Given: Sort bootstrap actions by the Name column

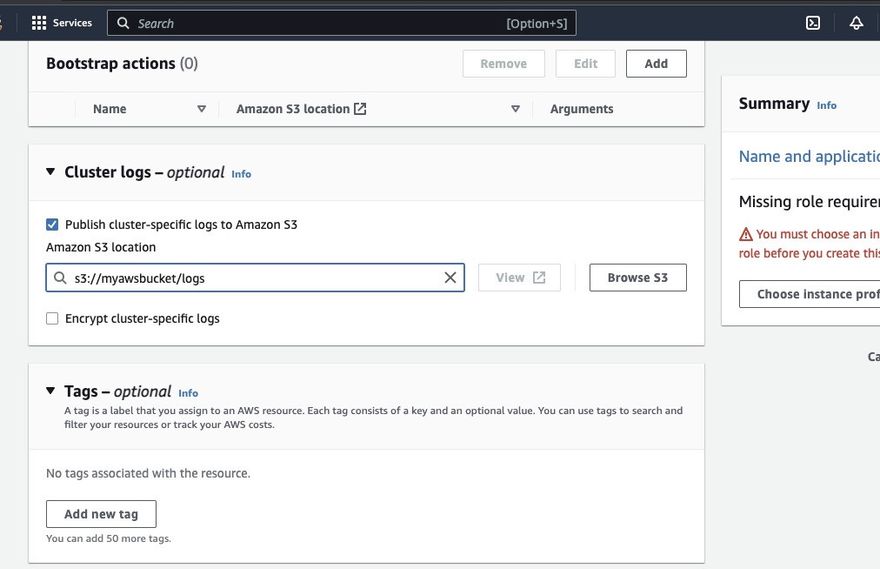Looking at the screenshot, I should click(201, 109).
